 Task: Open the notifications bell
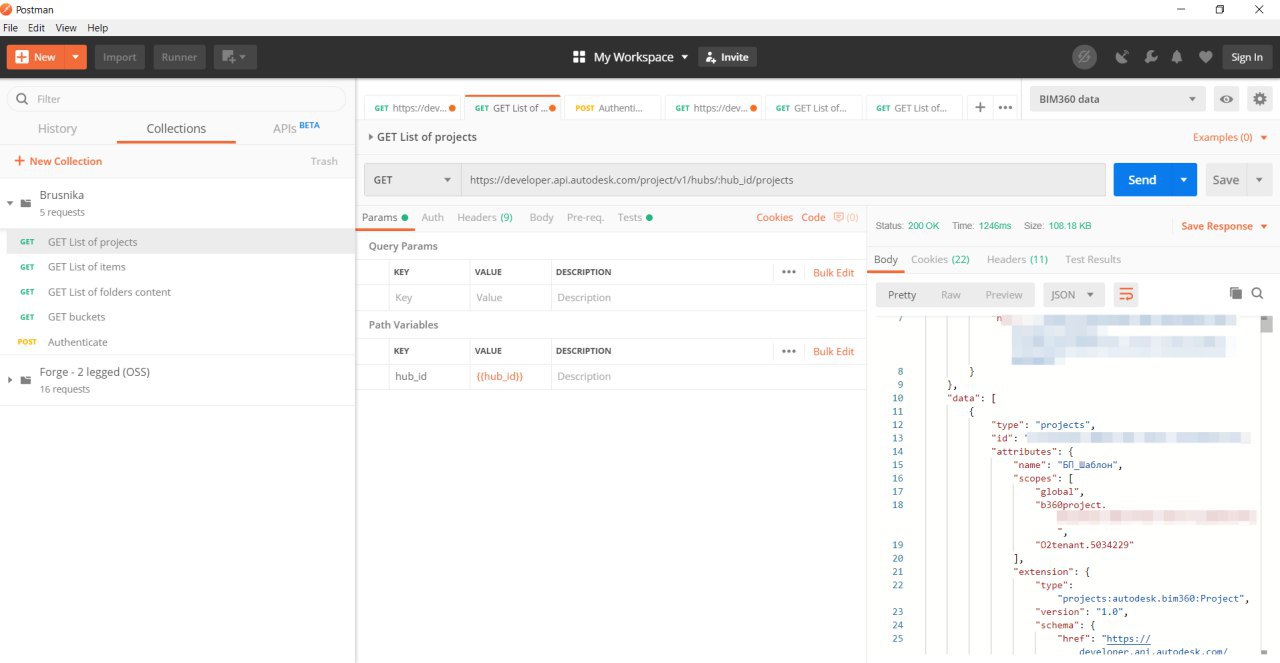(x=1178, y=57)
